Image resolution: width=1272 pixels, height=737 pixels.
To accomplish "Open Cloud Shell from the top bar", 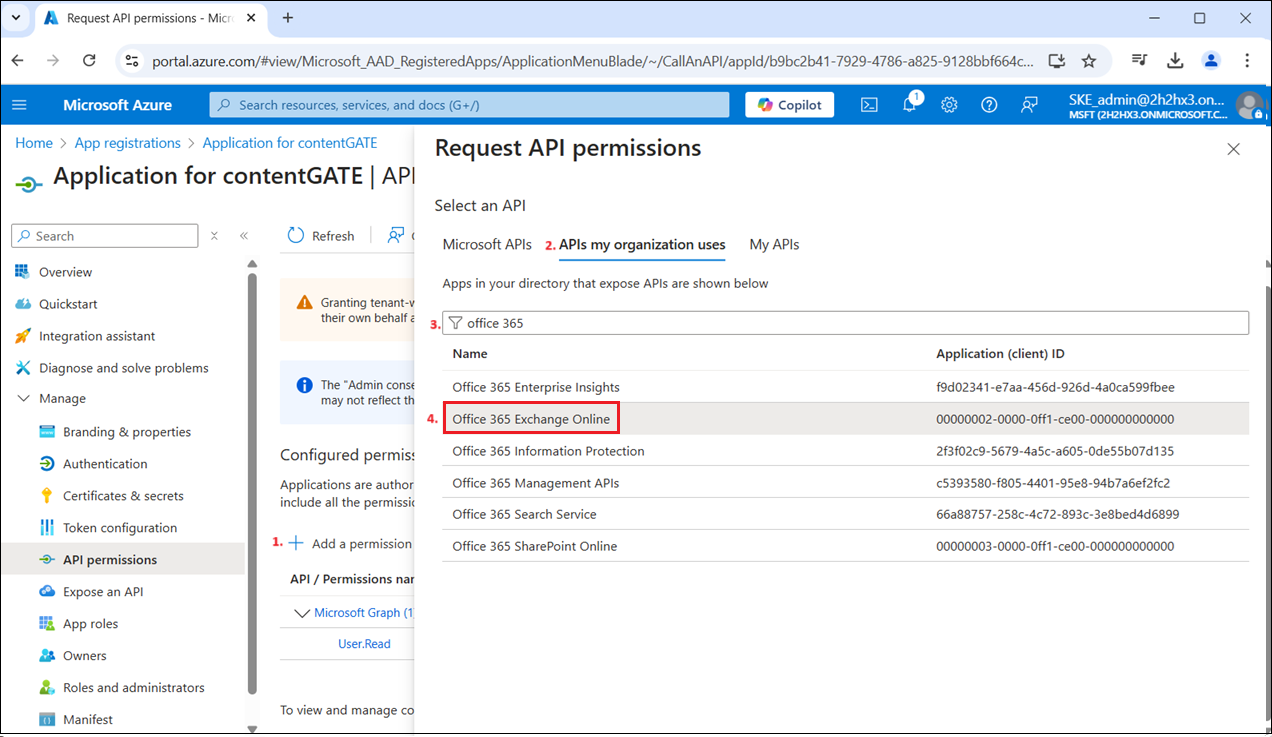I will 870,105.
